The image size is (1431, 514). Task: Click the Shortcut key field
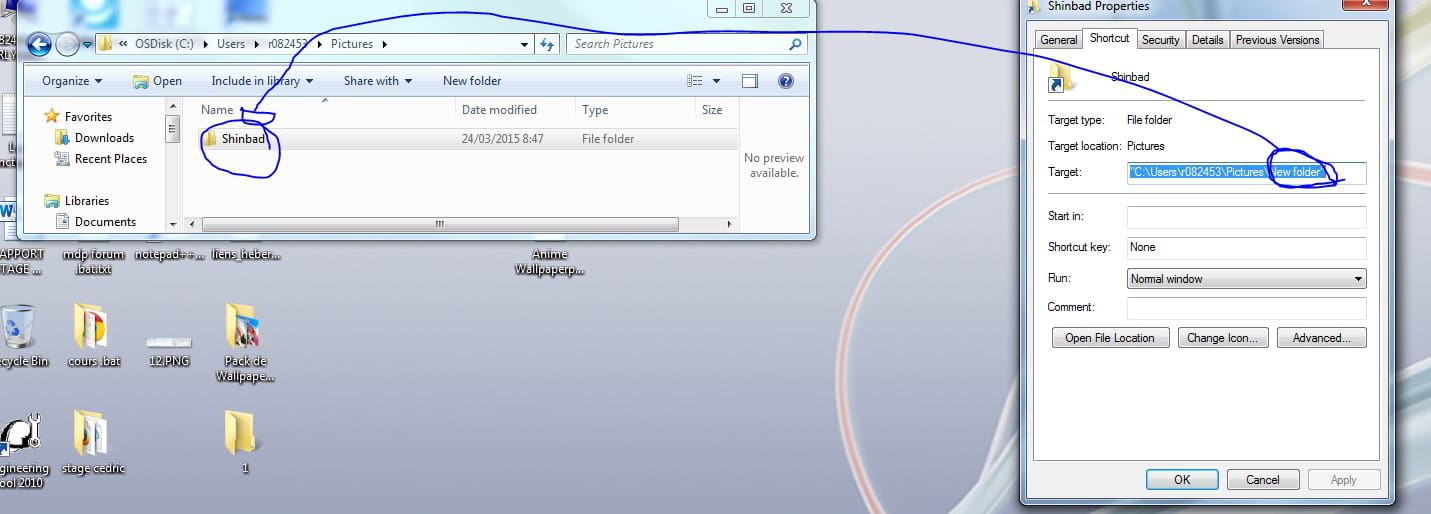(1246, 247)
